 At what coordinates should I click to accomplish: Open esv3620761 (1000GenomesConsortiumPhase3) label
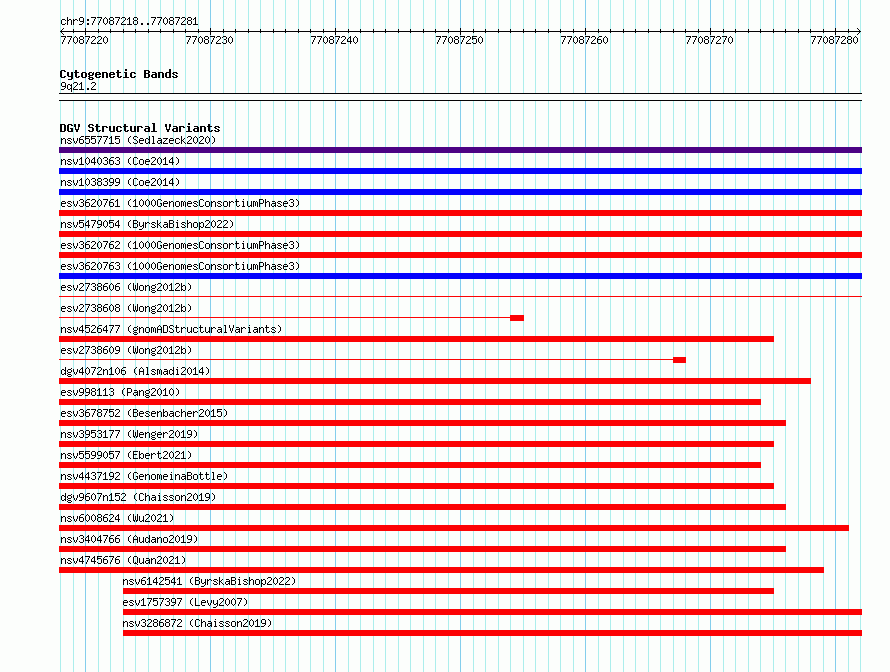[x=180, y=203]
